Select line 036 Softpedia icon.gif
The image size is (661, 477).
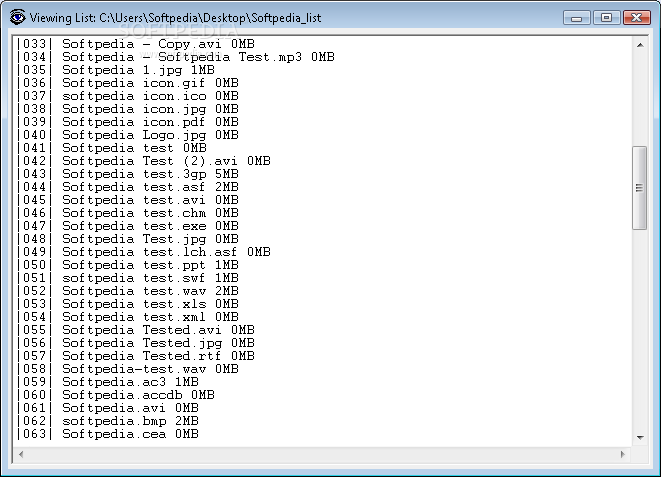tap(128, 83)
